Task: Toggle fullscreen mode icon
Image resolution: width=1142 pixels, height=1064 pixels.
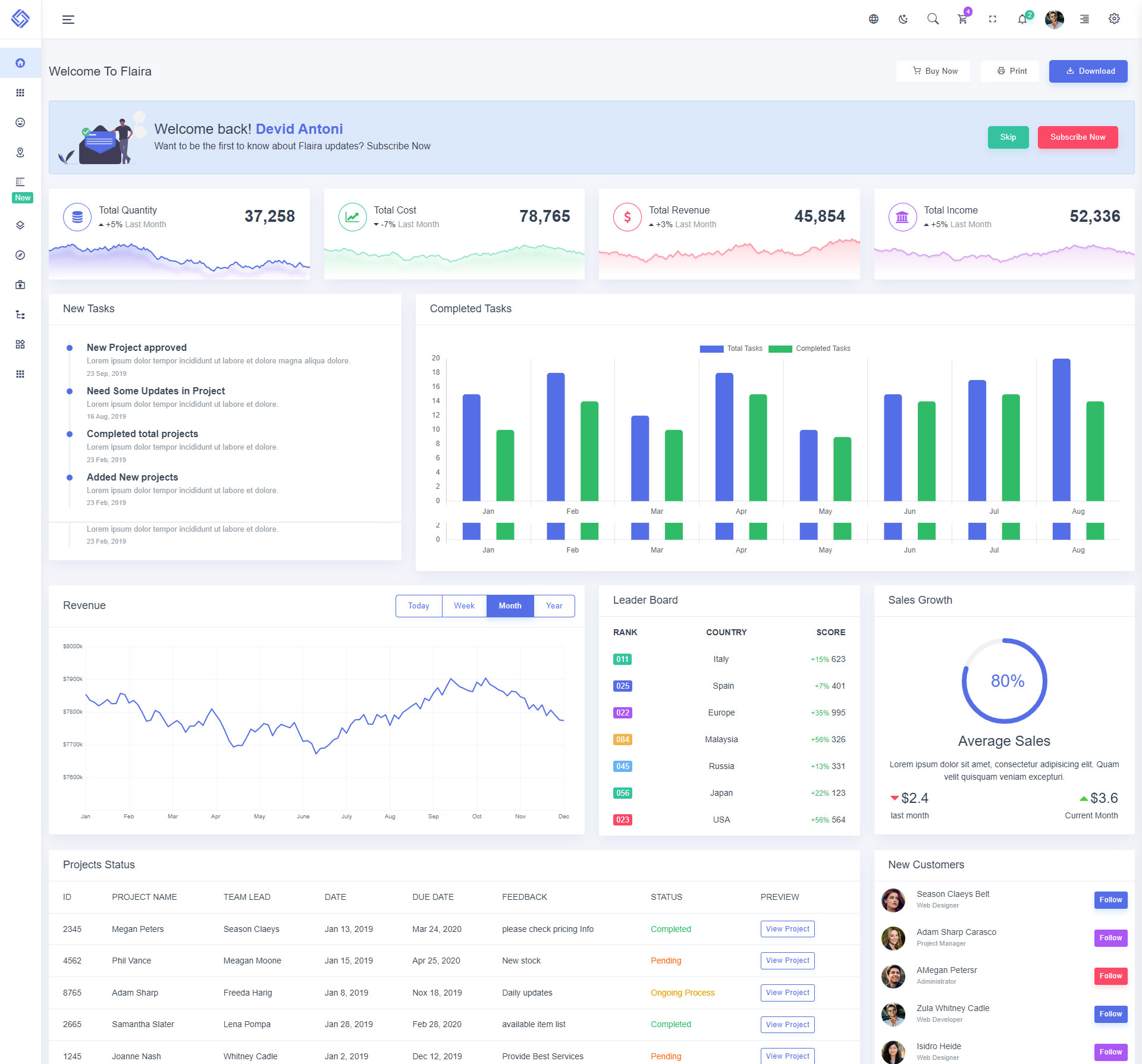Action: pos(992,20)
